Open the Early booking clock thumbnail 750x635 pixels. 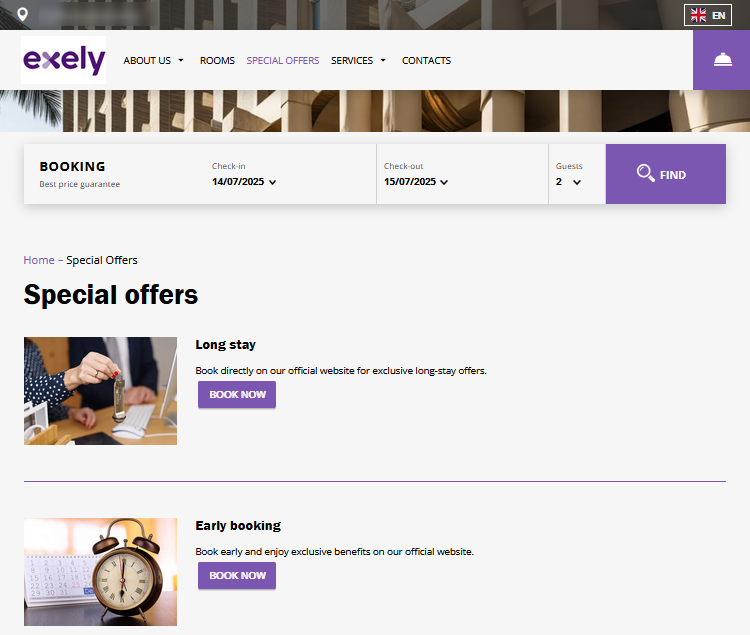pos(100,571)
